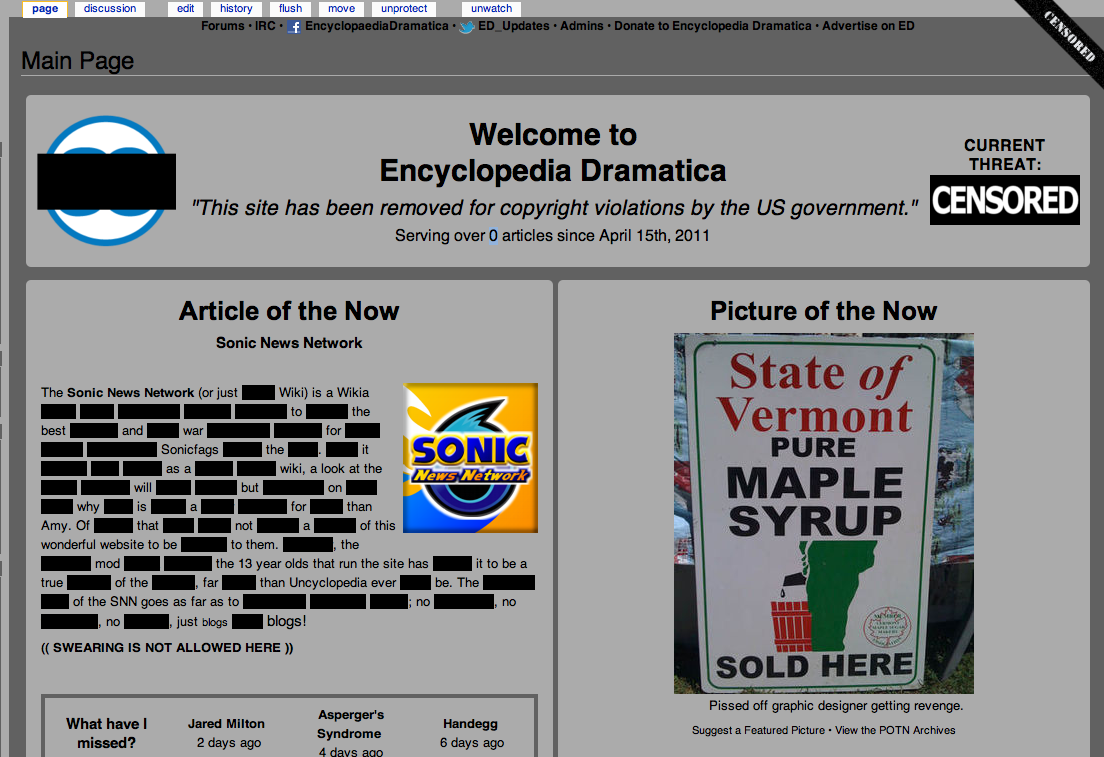The width and height of the screenshot is (1104, 757).
Task: Click the Twitter bird icon beside ED_Updates
Action: point(466,27)
